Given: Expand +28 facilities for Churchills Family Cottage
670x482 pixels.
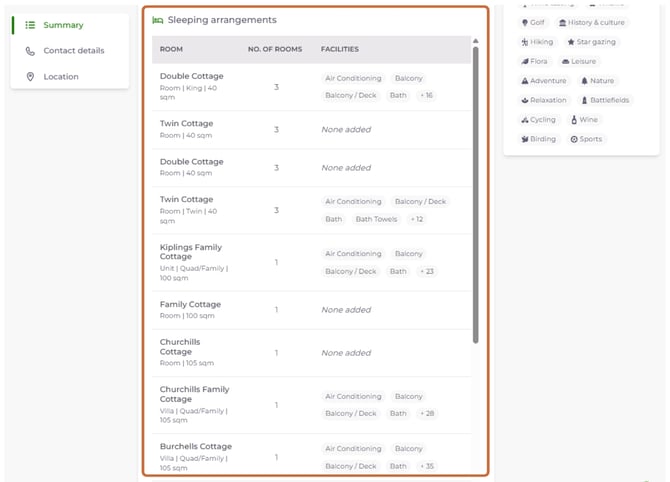Looking at the screenshot, I should [427, 414].
